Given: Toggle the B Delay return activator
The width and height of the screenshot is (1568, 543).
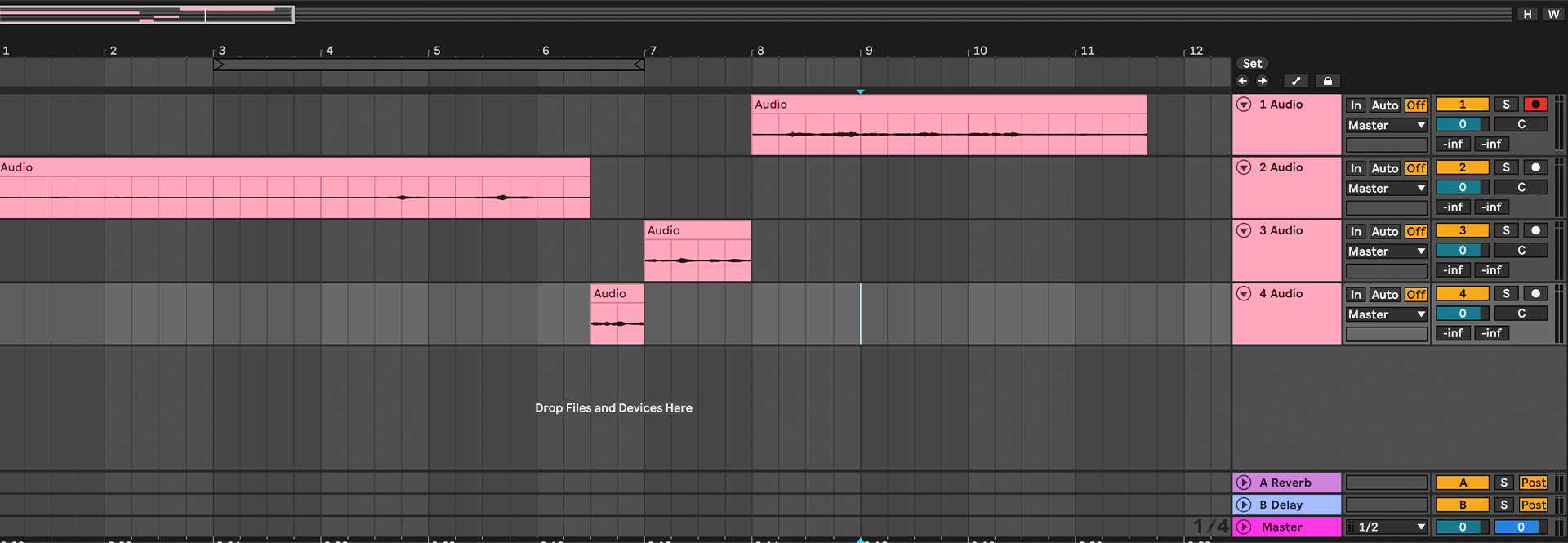Looking at the screenshot, I should click(1463, 505).
